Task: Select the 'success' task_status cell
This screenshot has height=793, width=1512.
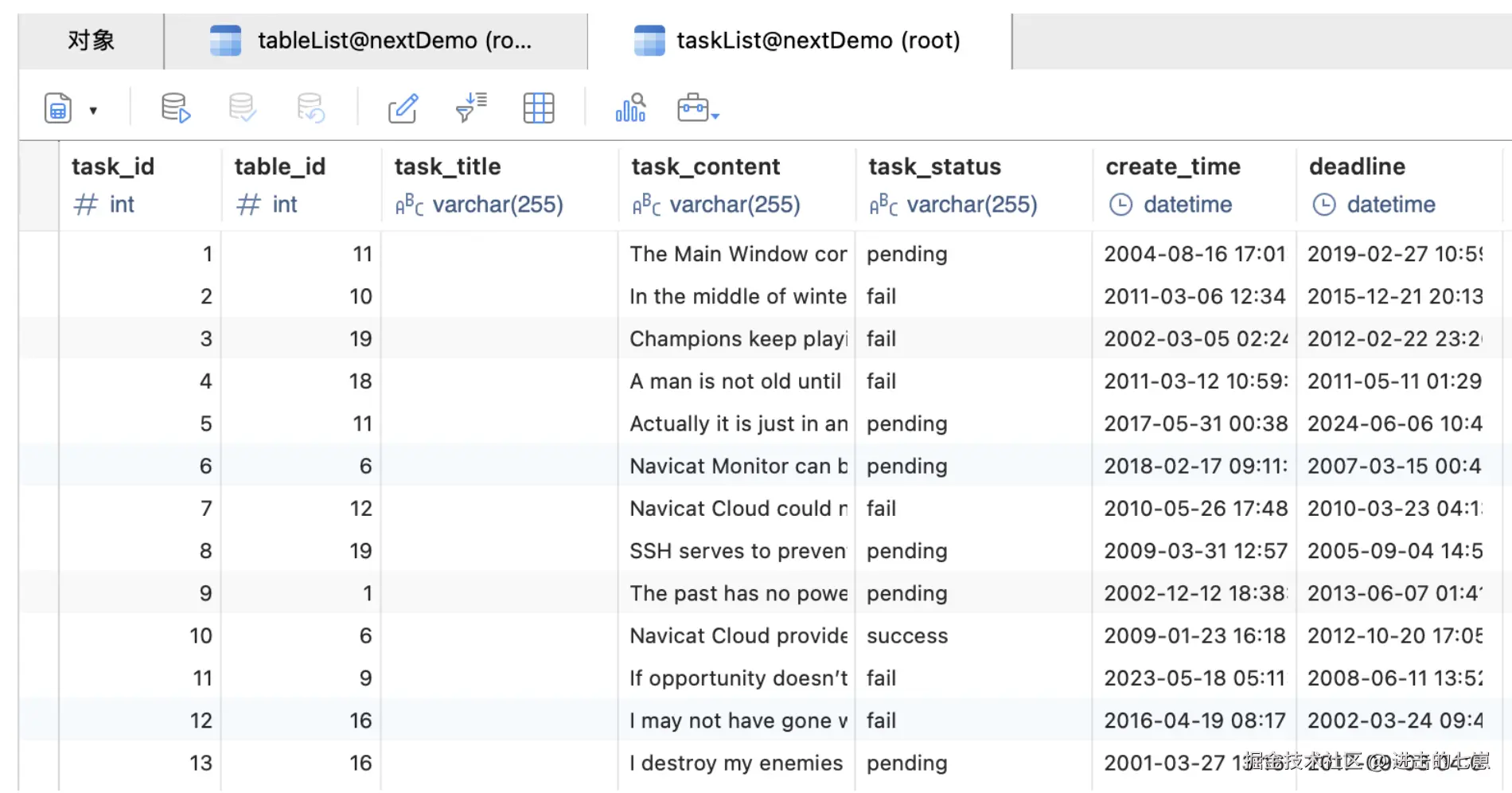Action: pyautogui.click(x=907, y=635)
